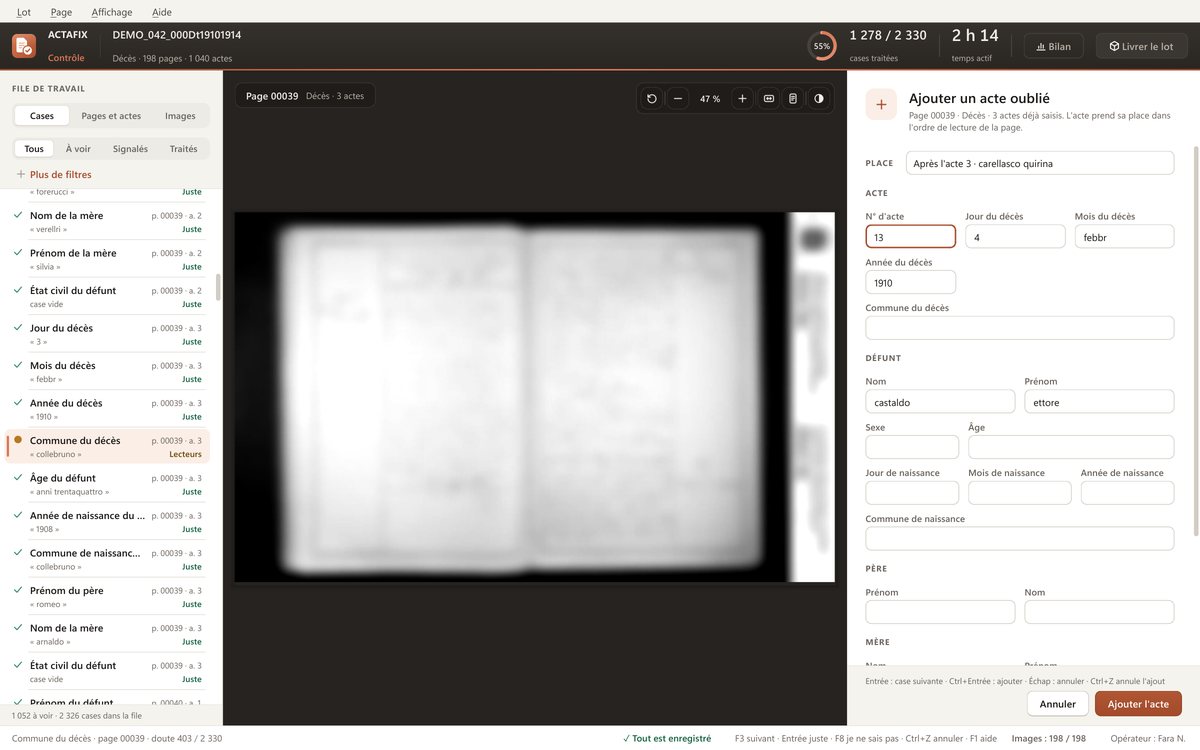
Task: Select the Prénom du père « romeo » row
Action: [107, 596]
